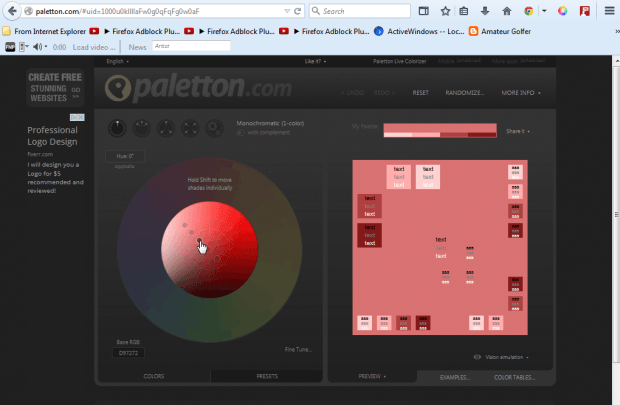Expand the MORE INFO dropdown
620x405 pixels.
click(x=521, y=93)
